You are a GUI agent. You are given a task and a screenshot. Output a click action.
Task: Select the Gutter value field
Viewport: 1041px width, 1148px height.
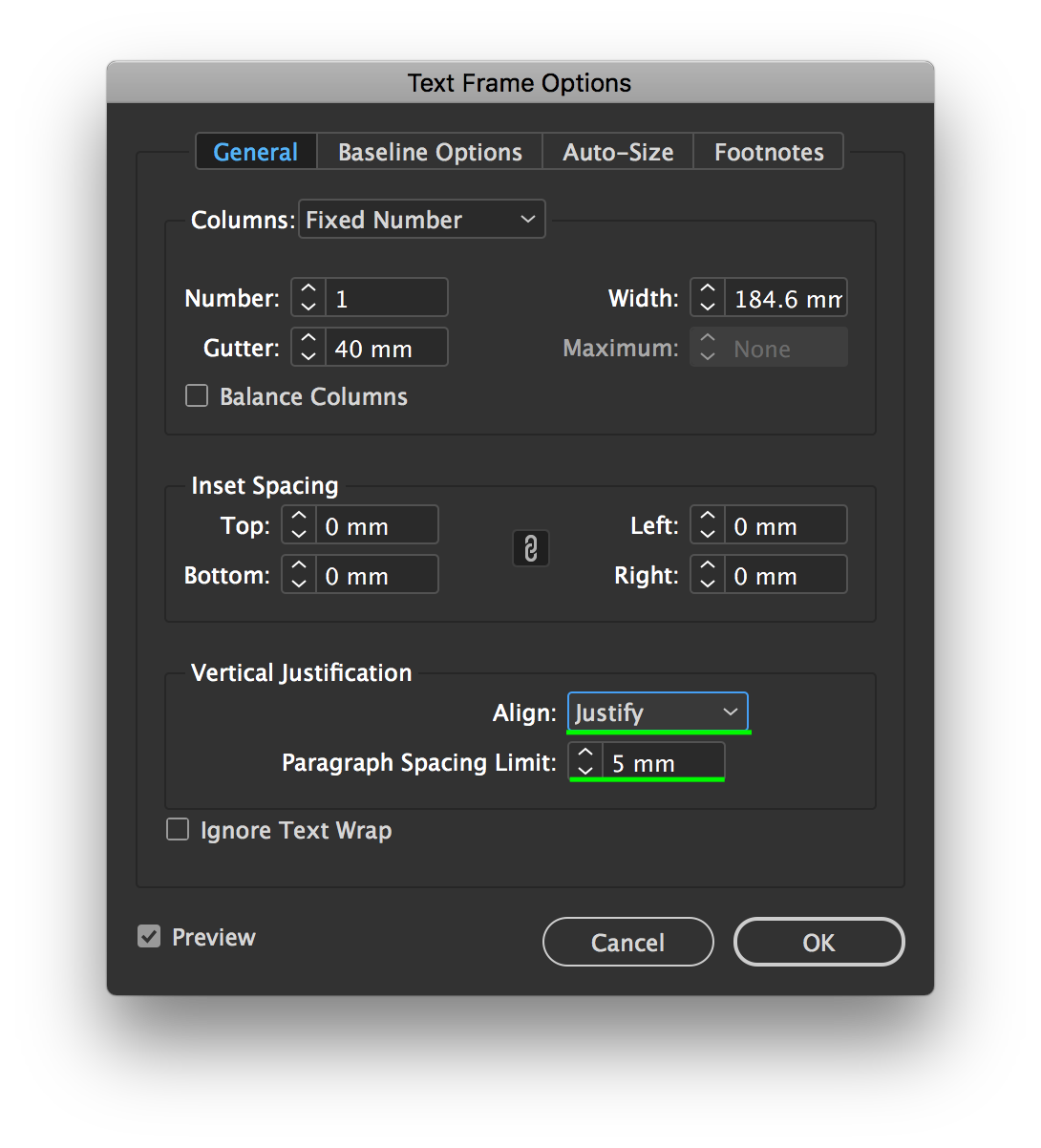(386, 347)
